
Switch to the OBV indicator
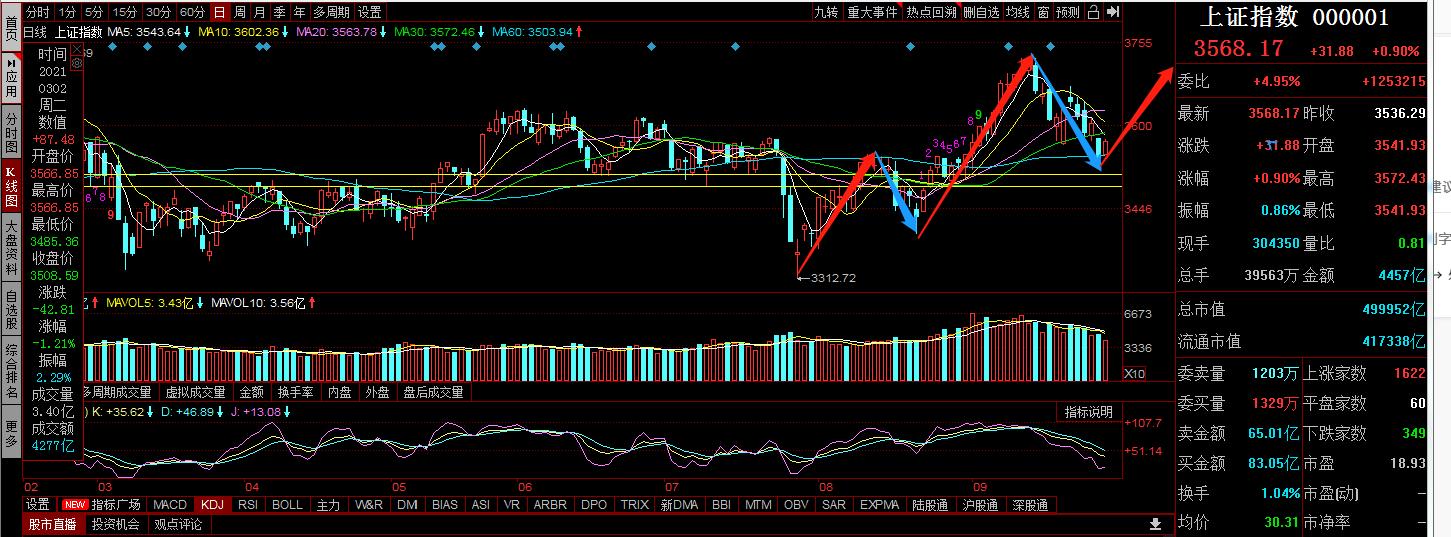(x=796, y=505)
